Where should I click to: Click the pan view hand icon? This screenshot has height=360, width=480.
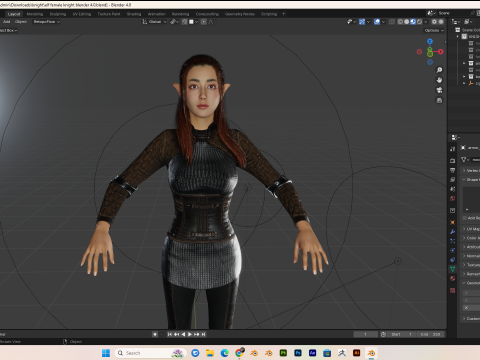(439, 80)
